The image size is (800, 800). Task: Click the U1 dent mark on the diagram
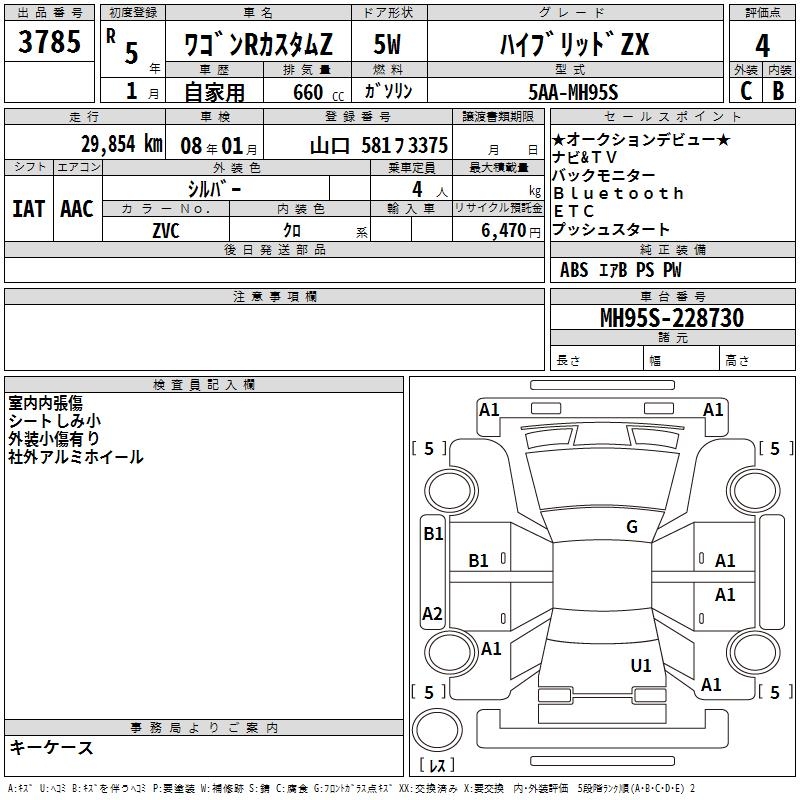click(x=641, y=665)
